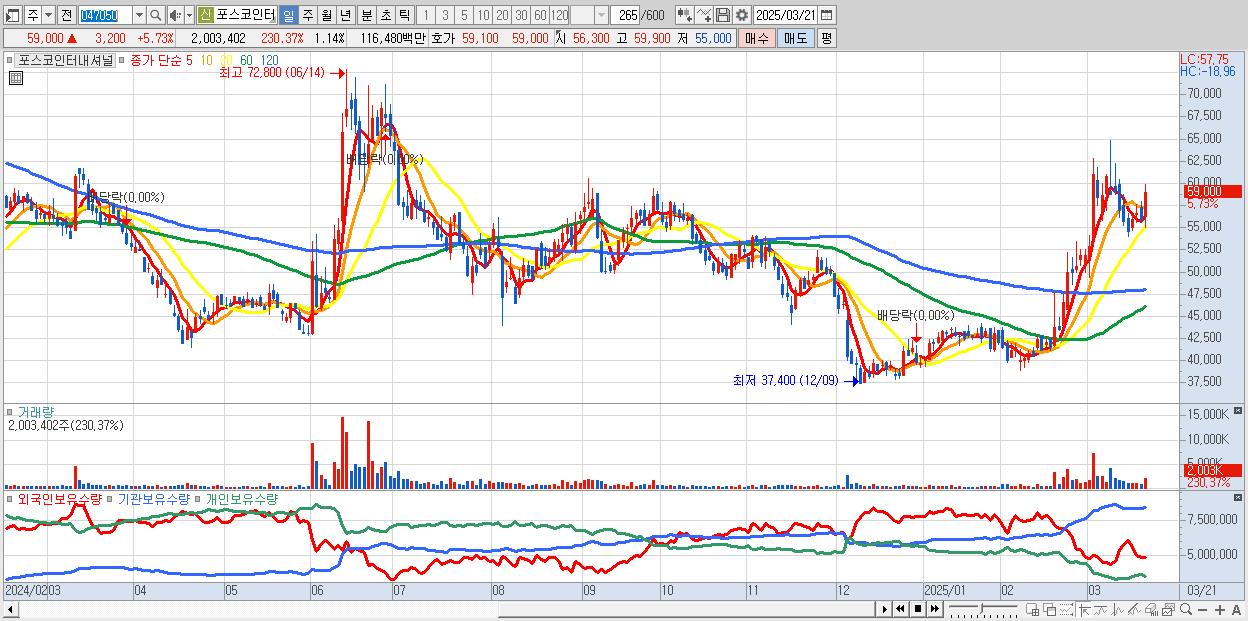Select tick 틱 chart period
The width and height of the screenshot is (1248, 621).
(404, 15)
